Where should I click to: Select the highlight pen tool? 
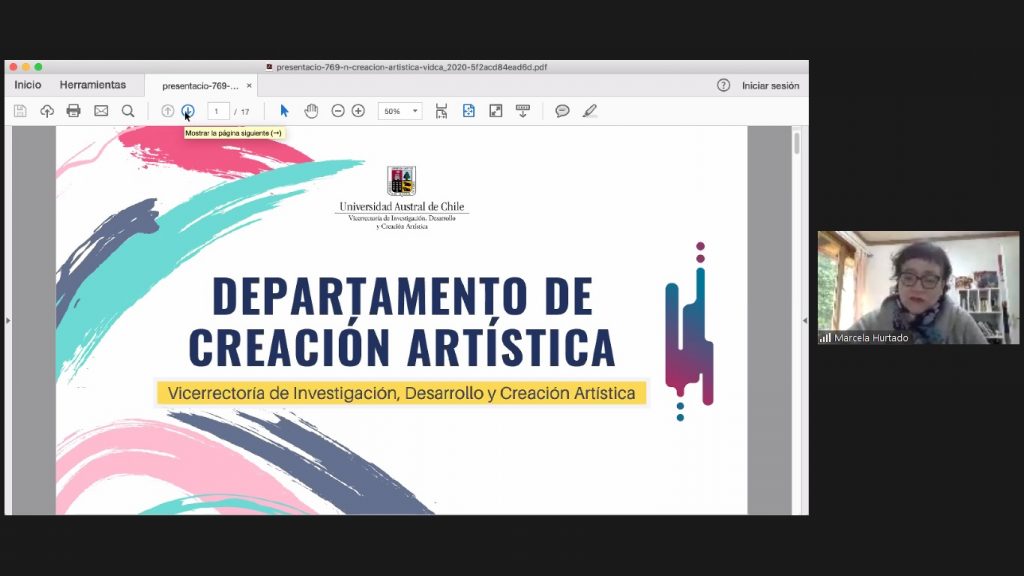point(590,111)
